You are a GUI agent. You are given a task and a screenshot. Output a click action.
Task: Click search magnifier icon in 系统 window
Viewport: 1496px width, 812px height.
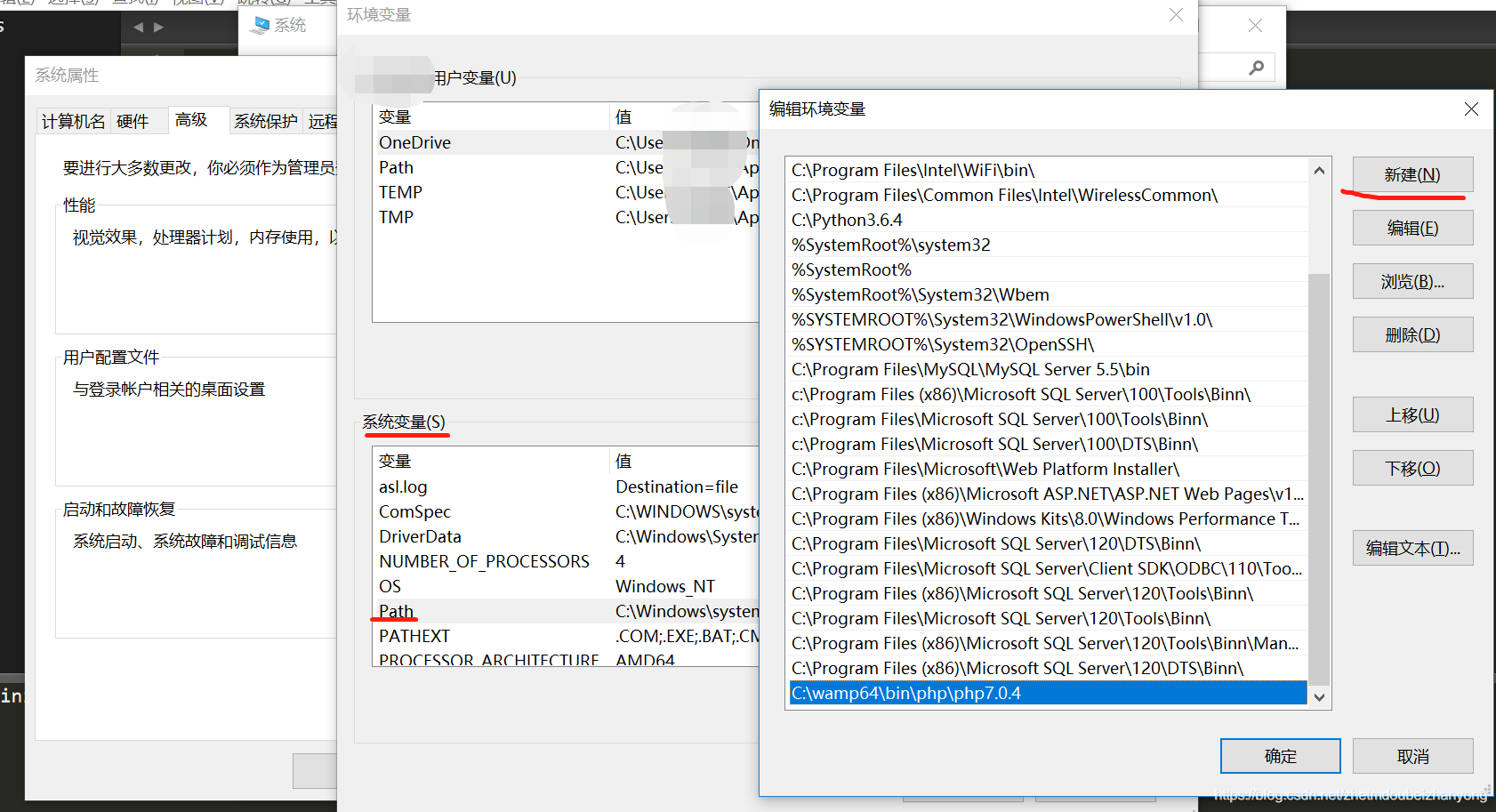(1256, 67)
